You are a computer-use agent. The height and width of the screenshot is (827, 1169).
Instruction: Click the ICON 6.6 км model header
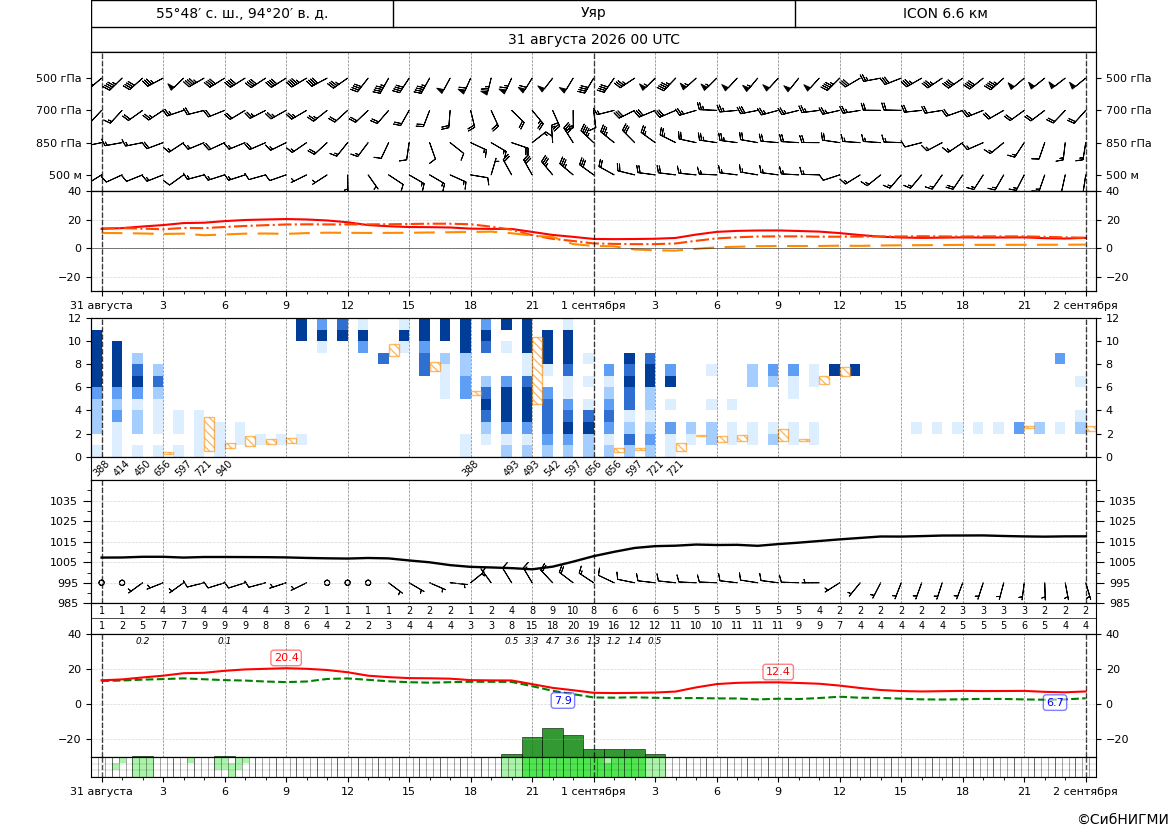(945, 13)
